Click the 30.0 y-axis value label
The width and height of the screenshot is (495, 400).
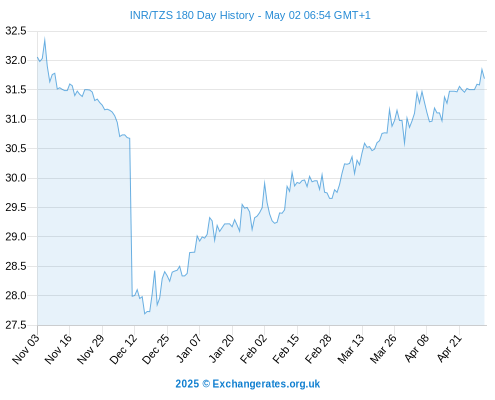pyautogui.click(x=16, y=178)
